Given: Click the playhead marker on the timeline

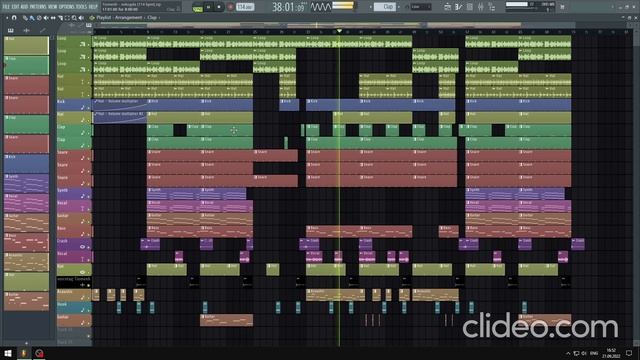Looking at the screenshot, I should point(339,31).
